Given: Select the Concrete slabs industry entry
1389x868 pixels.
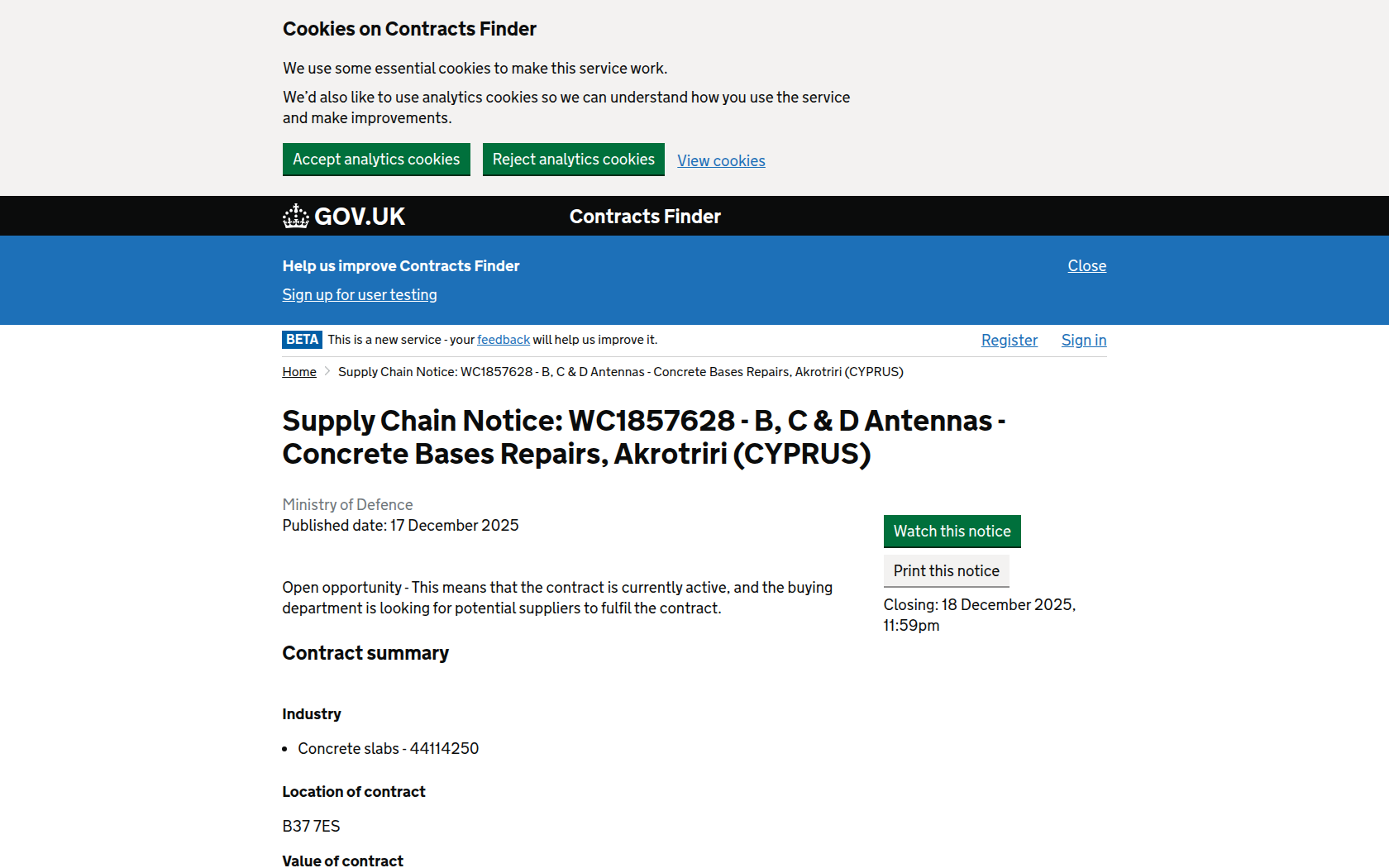Looking at the screenshot, I should point(388,749).
